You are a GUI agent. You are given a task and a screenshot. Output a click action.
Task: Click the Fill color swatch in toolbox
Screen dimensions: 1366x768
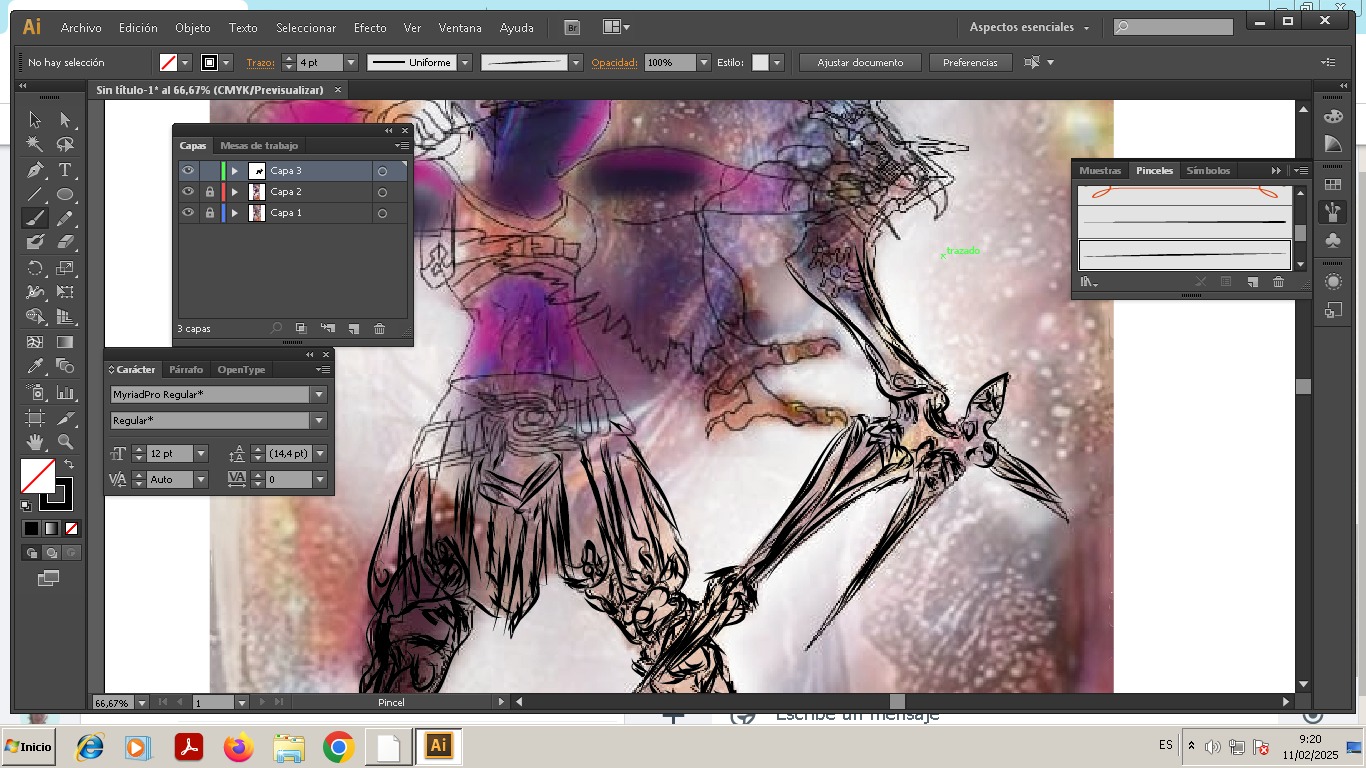tap(38, 476)
